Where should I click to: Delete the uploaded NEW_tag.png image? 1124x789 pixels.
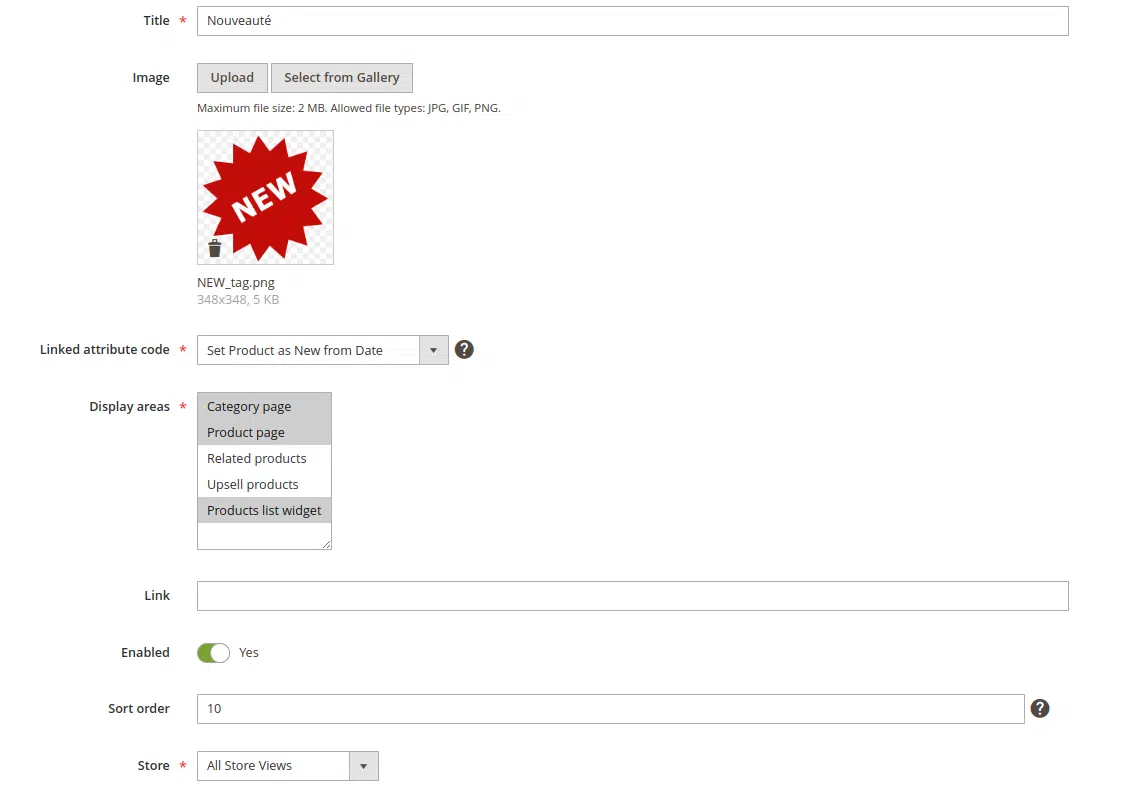(x=214, y=247)
